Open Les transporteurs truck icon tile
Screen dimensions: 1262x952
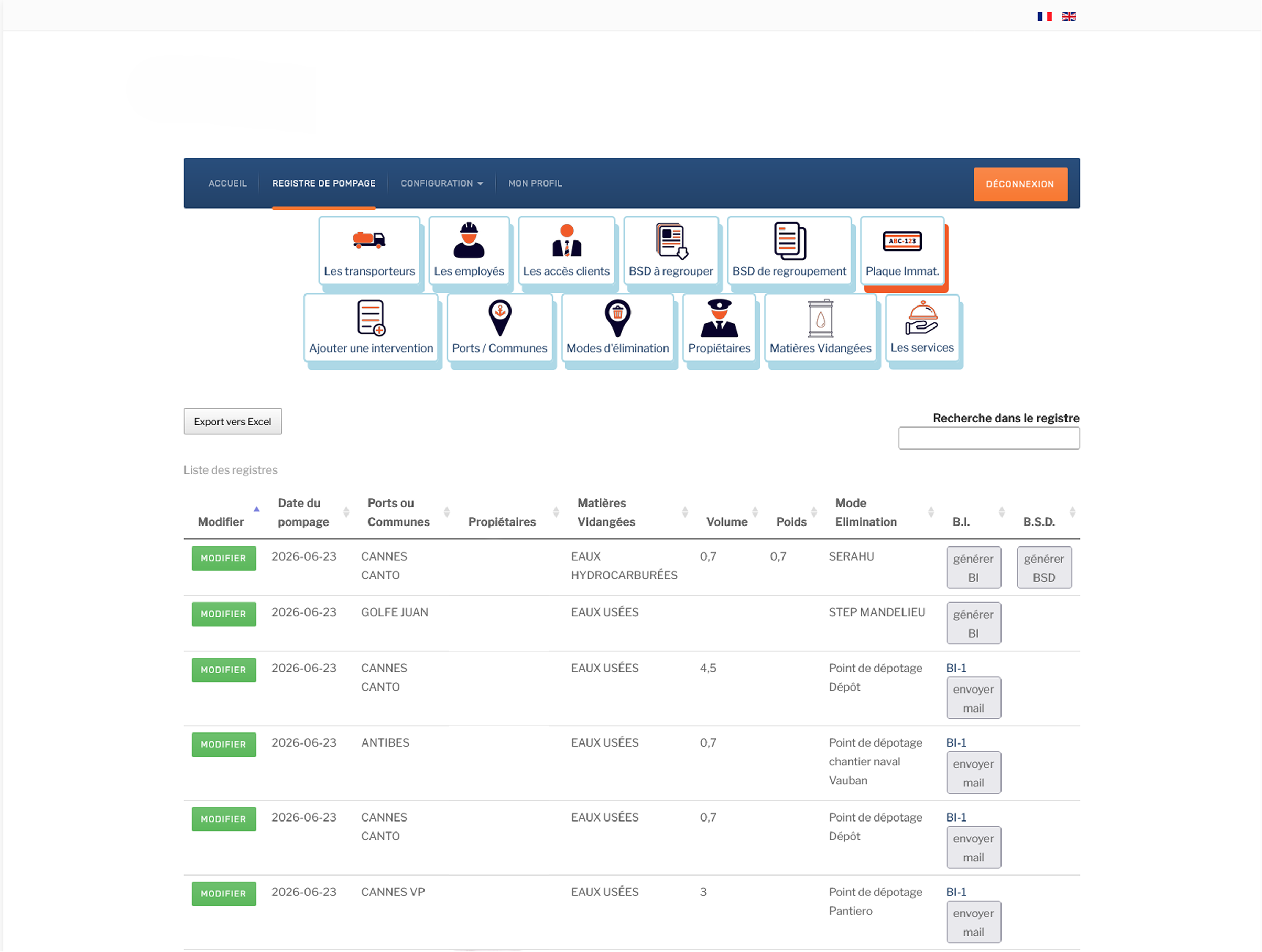click(369, 250)
